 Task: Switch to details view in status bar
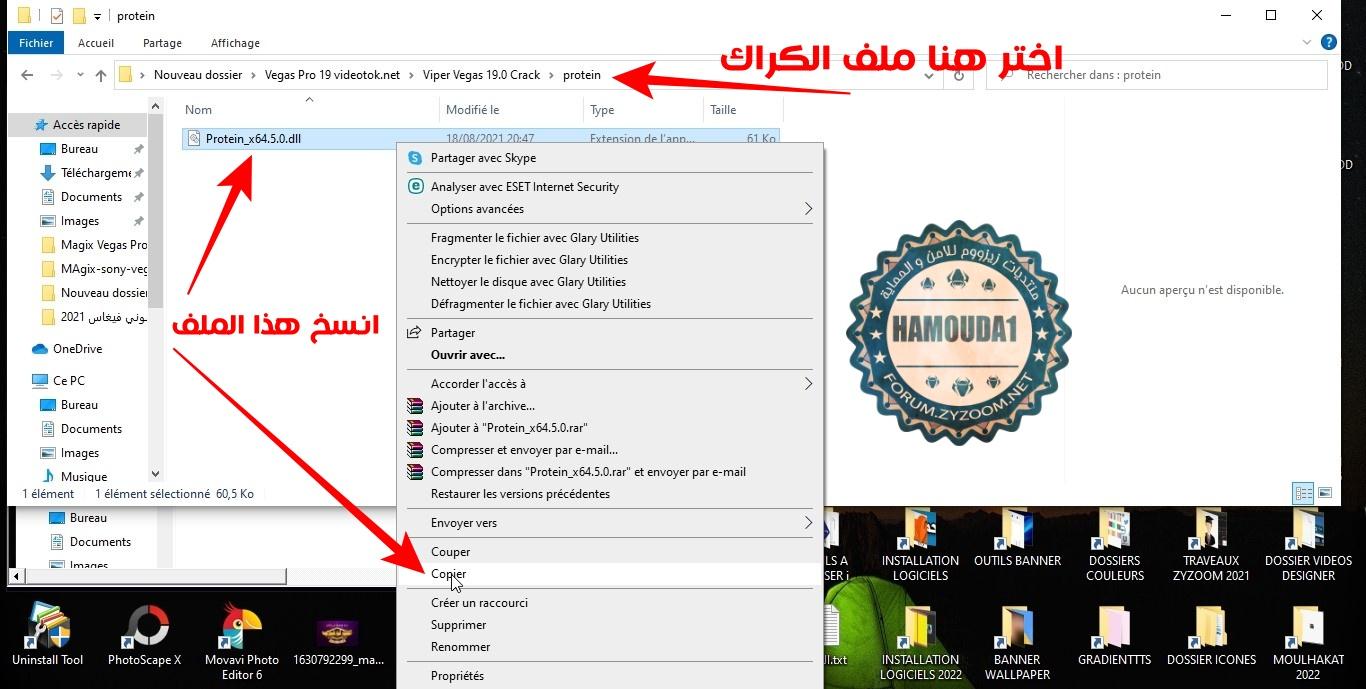tap(1303, 493)
